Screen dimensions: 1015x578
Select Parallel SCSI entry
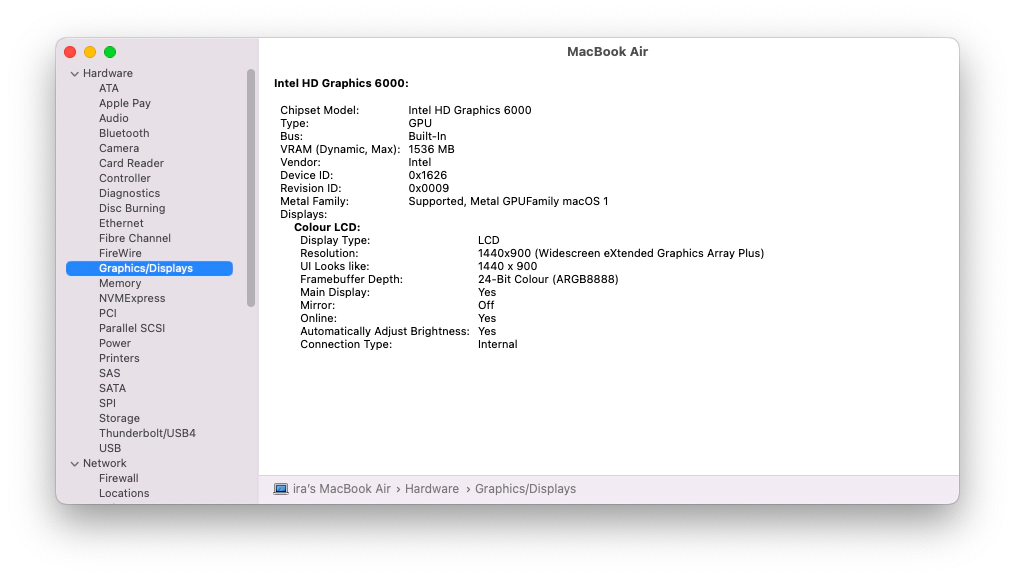[x=132, y=328]
